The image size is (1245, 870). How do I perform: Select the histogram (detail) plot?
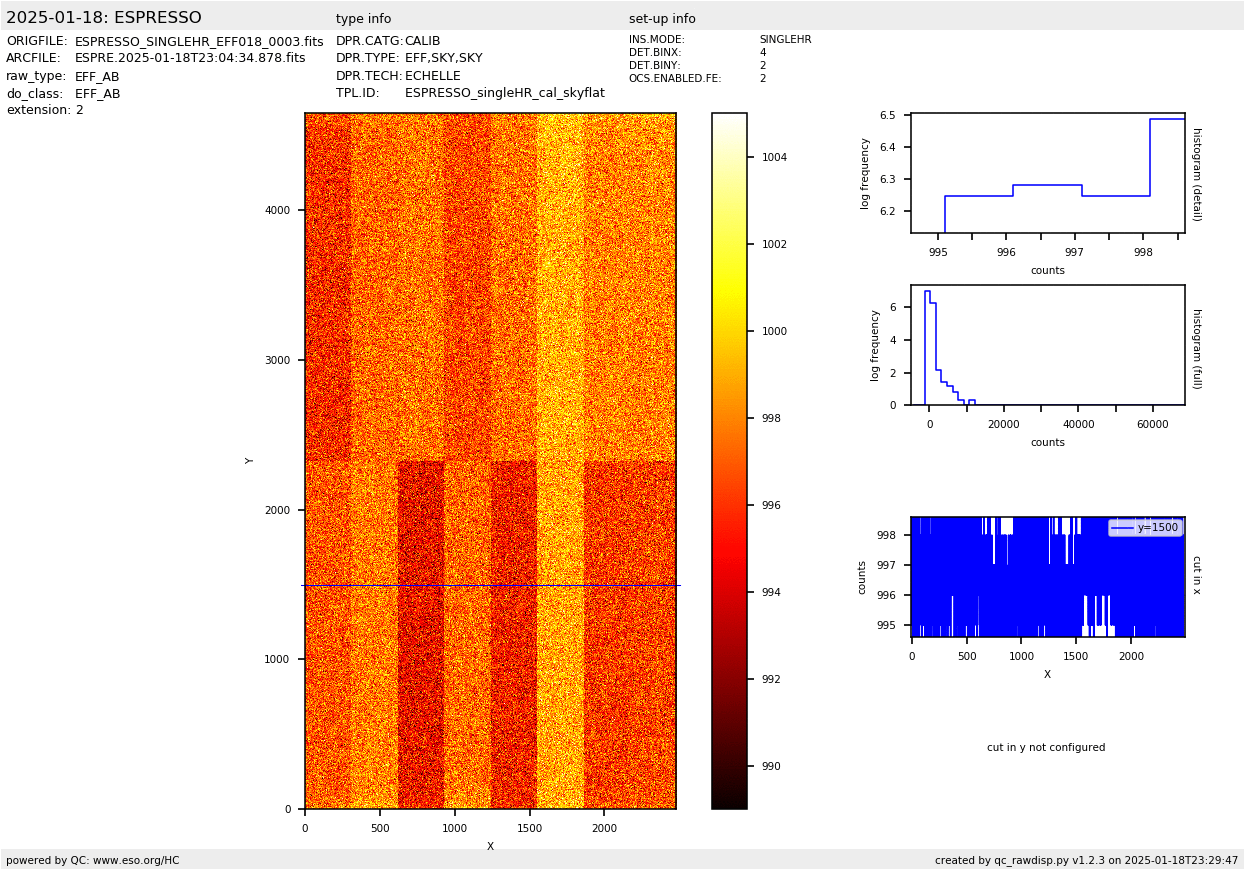pos(1047,173)
